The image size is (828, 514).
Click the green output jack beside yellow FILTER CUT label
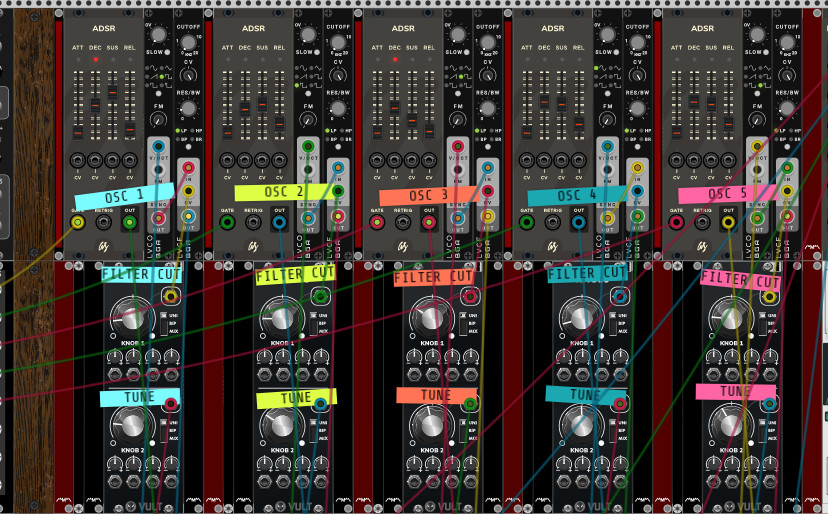point(320,296)
